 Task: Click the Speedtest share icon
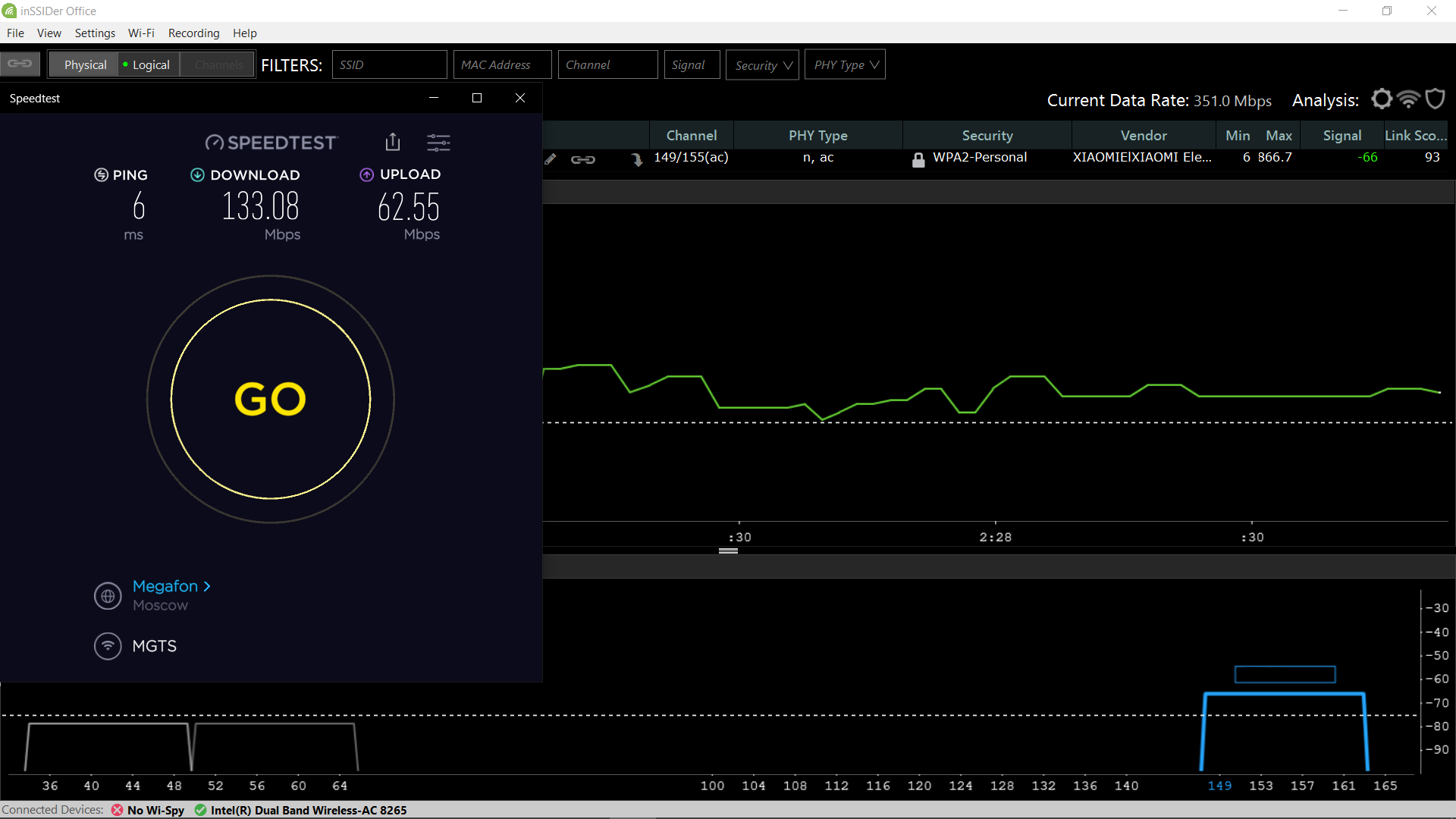(x=392, y=142)
